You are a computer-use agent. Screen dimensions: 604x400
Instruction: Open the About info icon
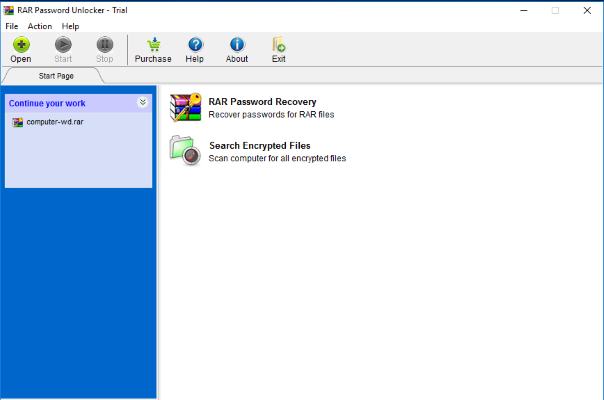(237, 45)
